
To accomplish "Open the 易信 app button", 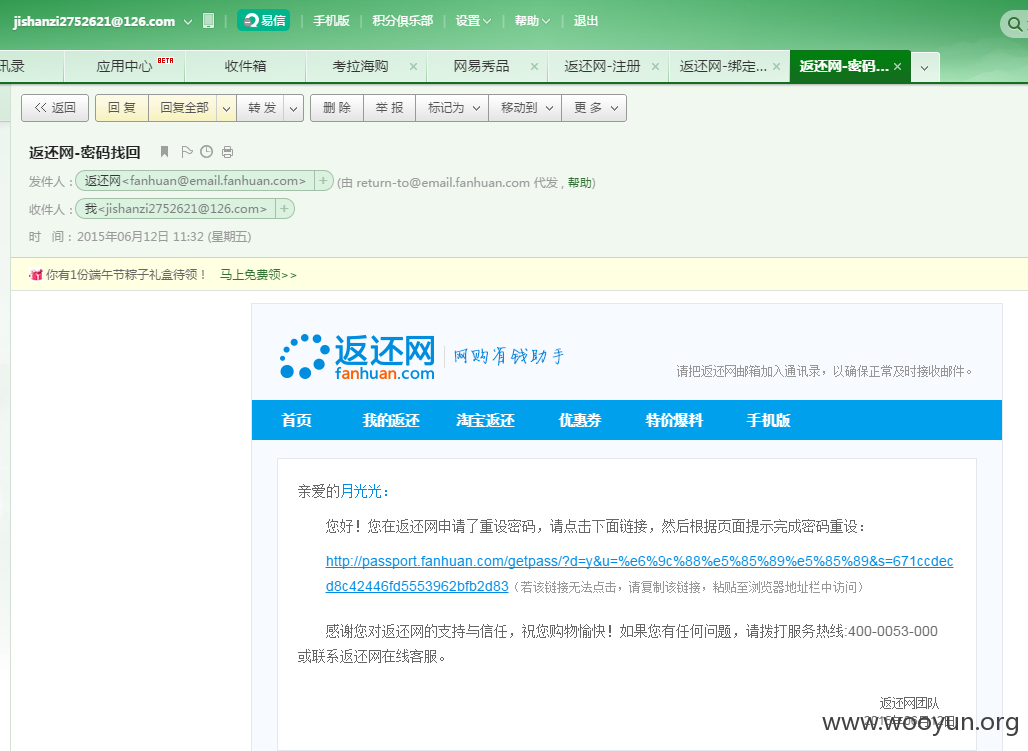I will pyautogui.click(x=264, y=21).
